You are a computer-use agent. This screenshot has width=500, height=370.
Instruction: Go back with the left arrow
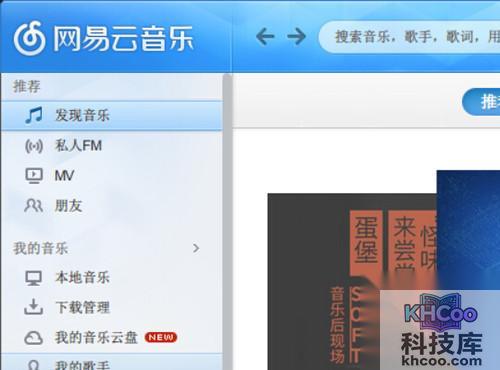265,36
